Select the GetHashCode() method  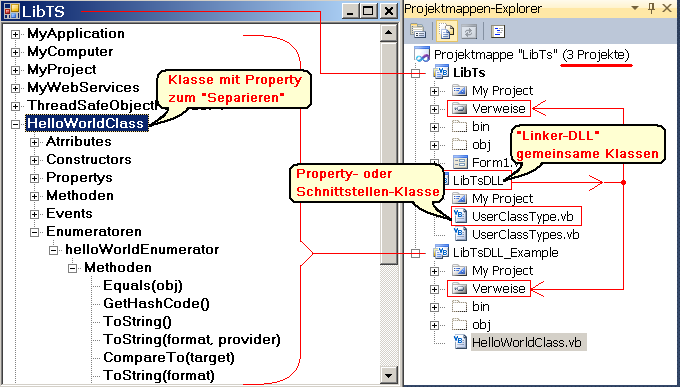tap(156, 304)
